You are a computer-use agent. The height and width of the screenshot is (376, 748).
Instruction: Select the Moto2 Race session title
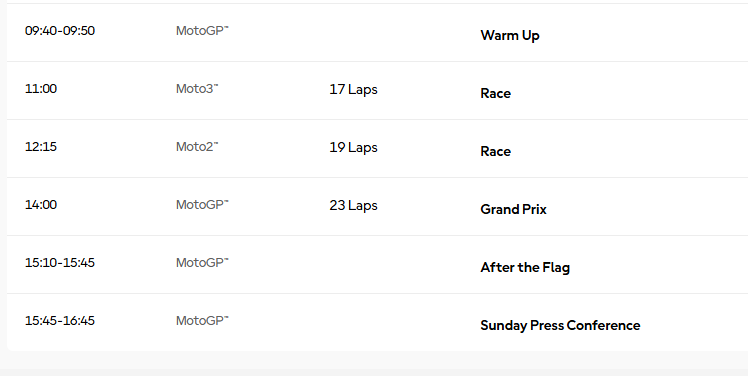click(x=495, y=151)
